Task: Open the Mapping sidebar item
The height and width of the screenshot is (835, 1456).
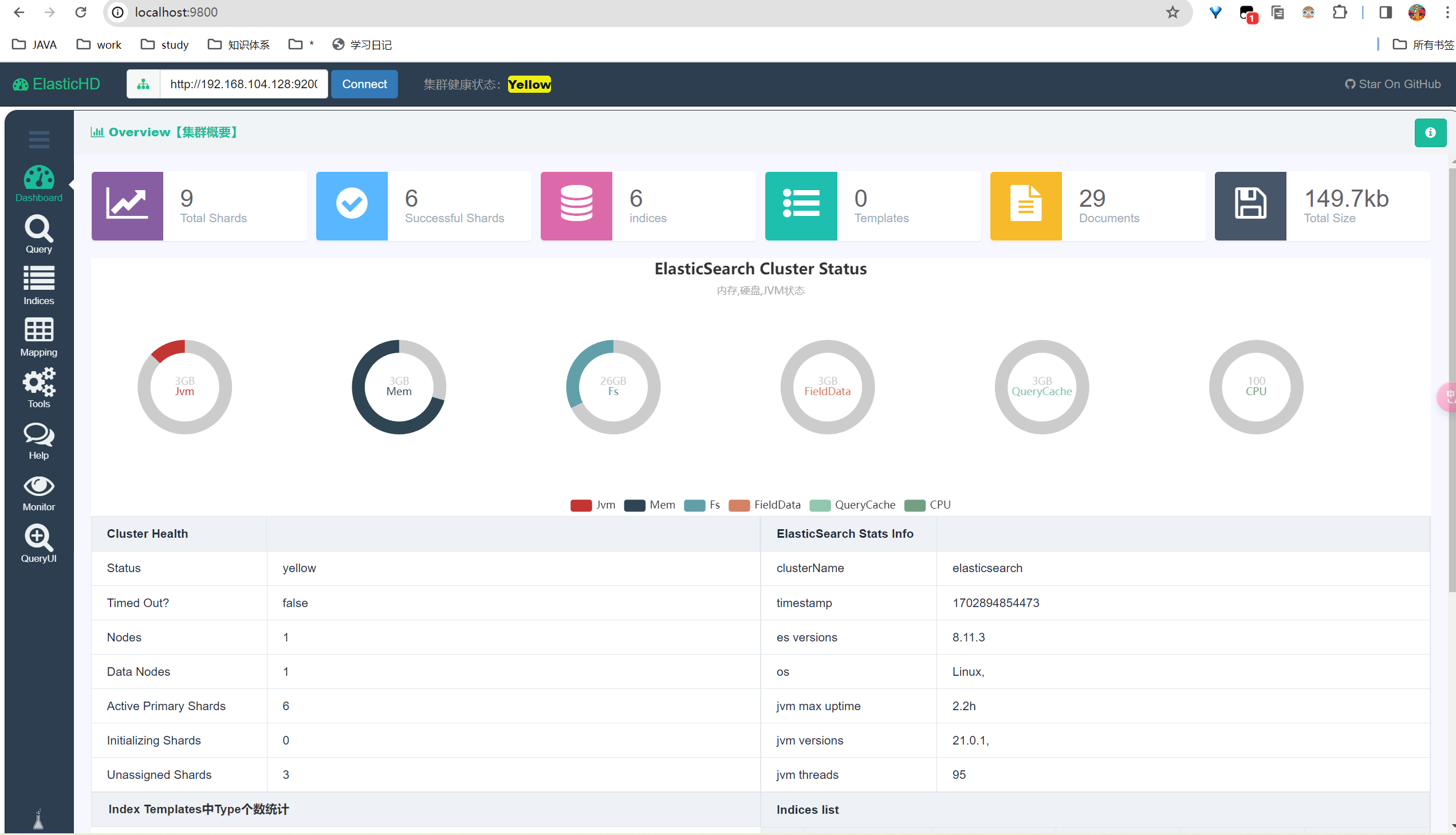Action: (39, 337)
